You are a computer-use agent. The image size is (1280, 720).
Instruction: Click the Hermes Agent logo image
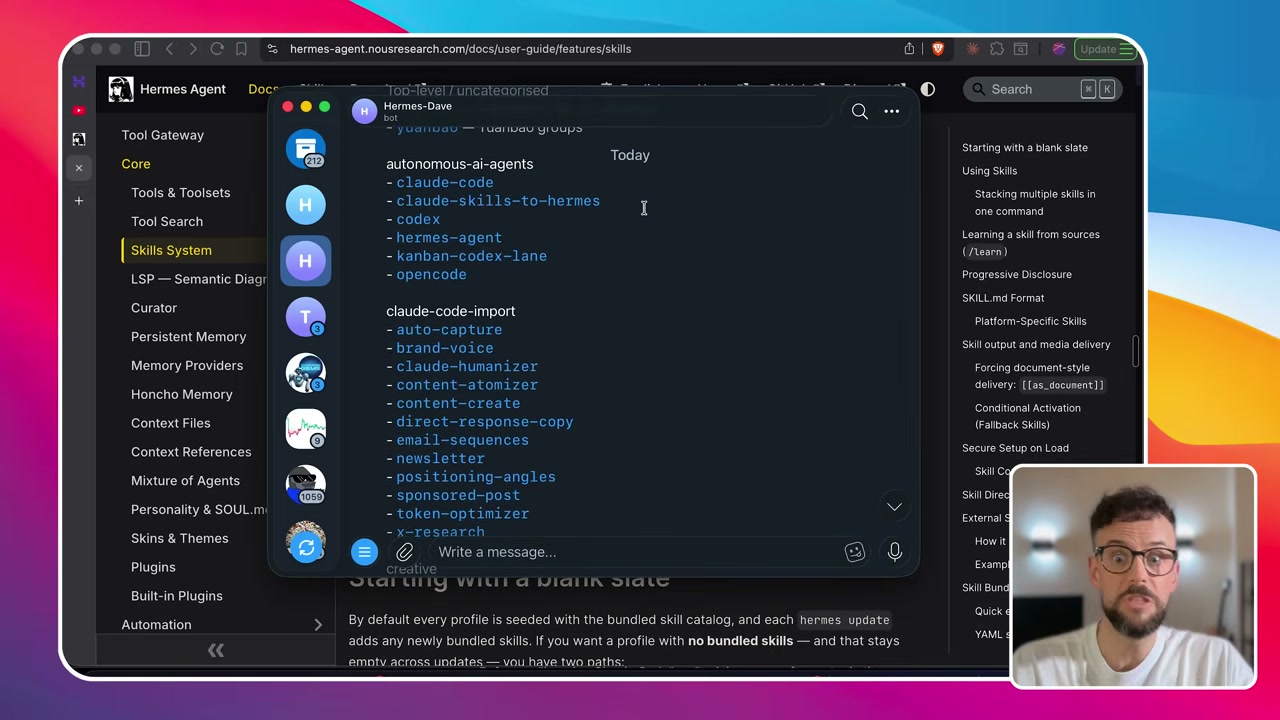pos(121,89)
